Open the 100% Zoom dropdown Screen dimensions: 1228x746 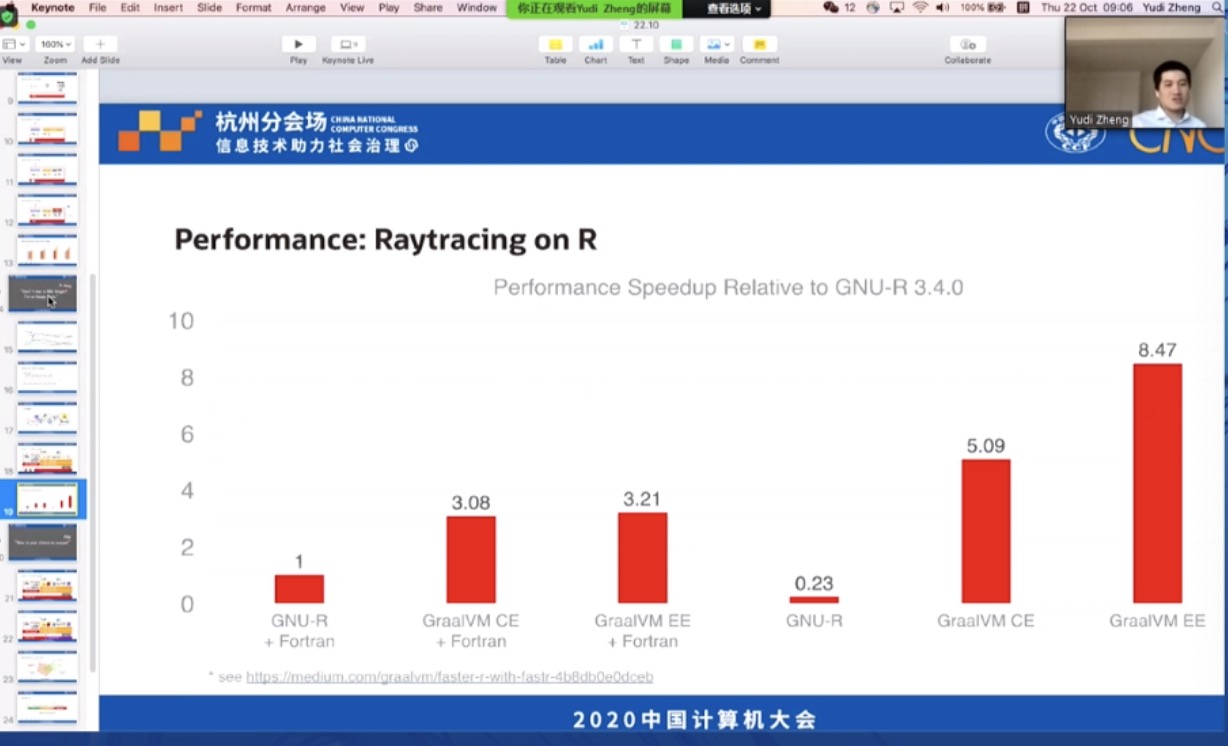[x=55, y=45]
